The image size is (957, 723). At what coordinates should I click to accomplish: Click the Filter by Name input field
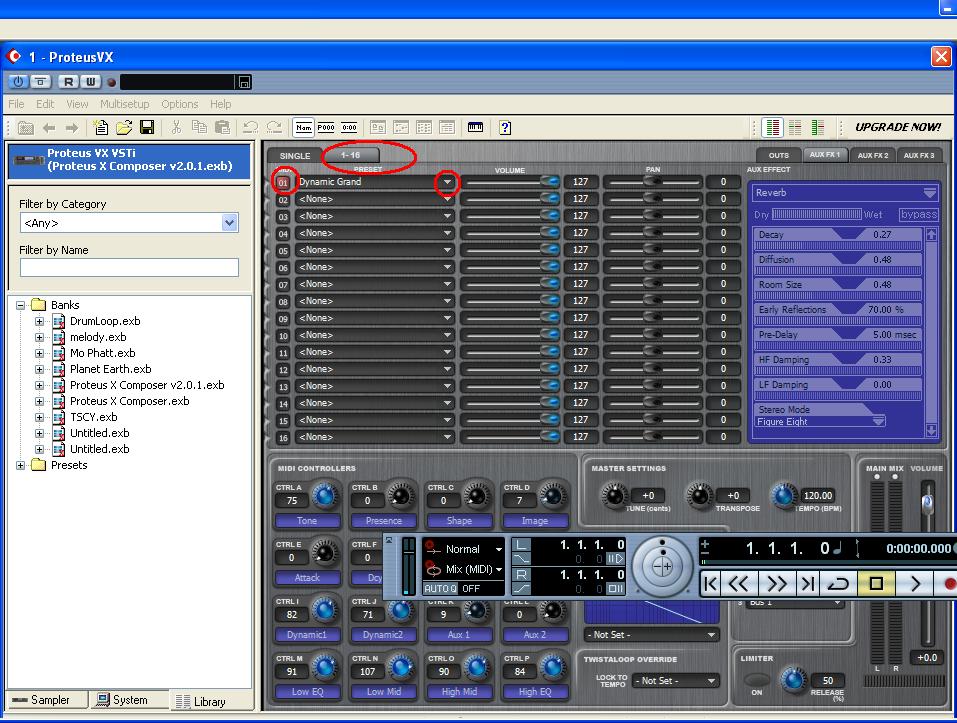click(x=129, y=267)
